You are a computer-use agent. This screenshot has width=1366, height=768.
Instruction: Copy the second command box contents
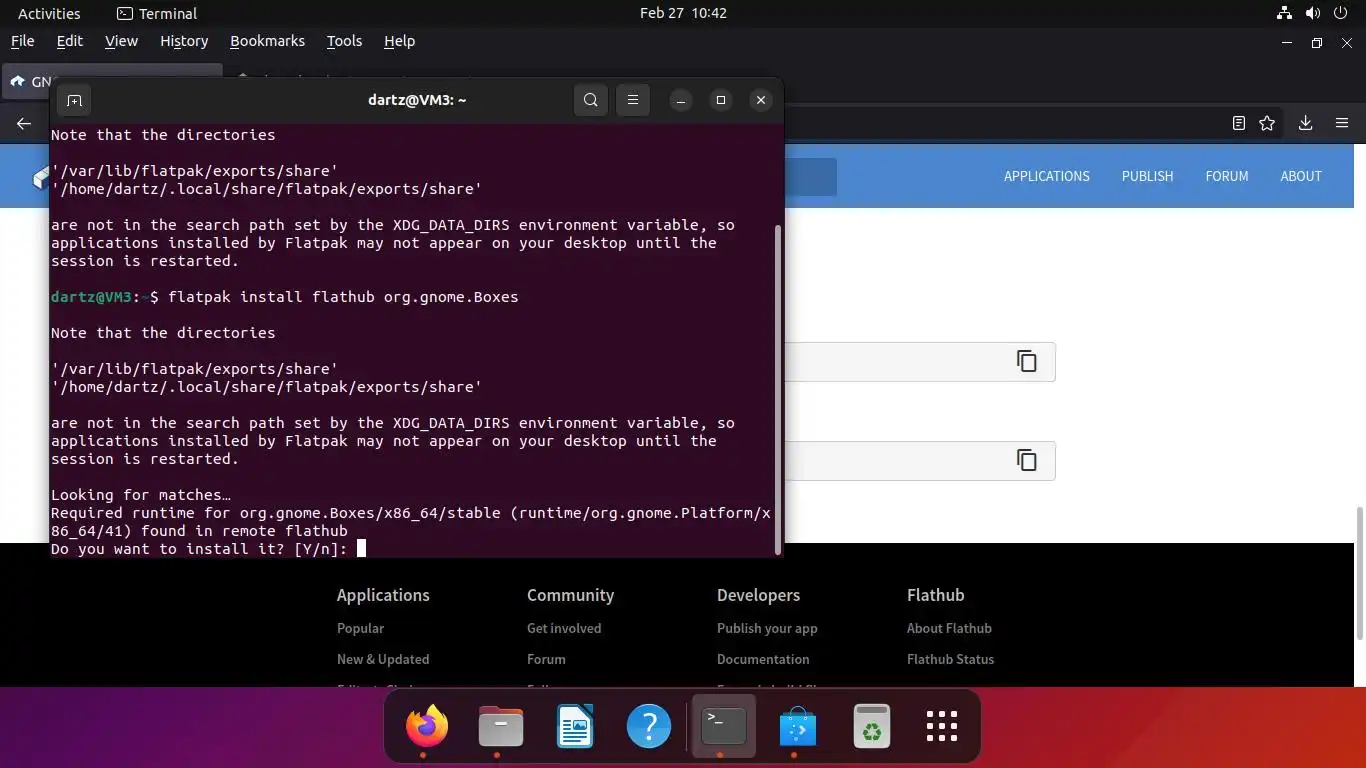coord(1027,460)
